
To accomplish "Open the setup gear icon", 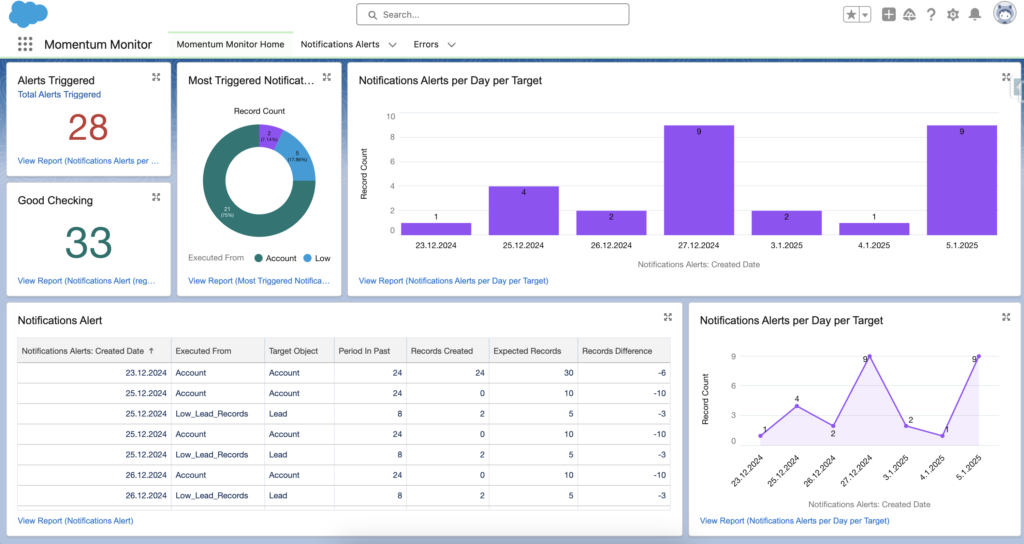I will 953,14.
